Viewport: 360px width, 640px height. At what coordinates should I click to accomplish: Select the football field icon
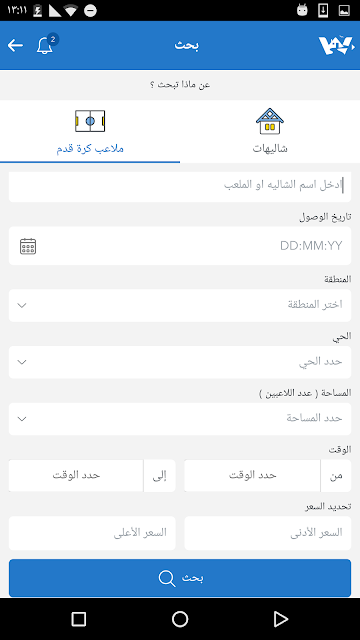tap(90, 121)
